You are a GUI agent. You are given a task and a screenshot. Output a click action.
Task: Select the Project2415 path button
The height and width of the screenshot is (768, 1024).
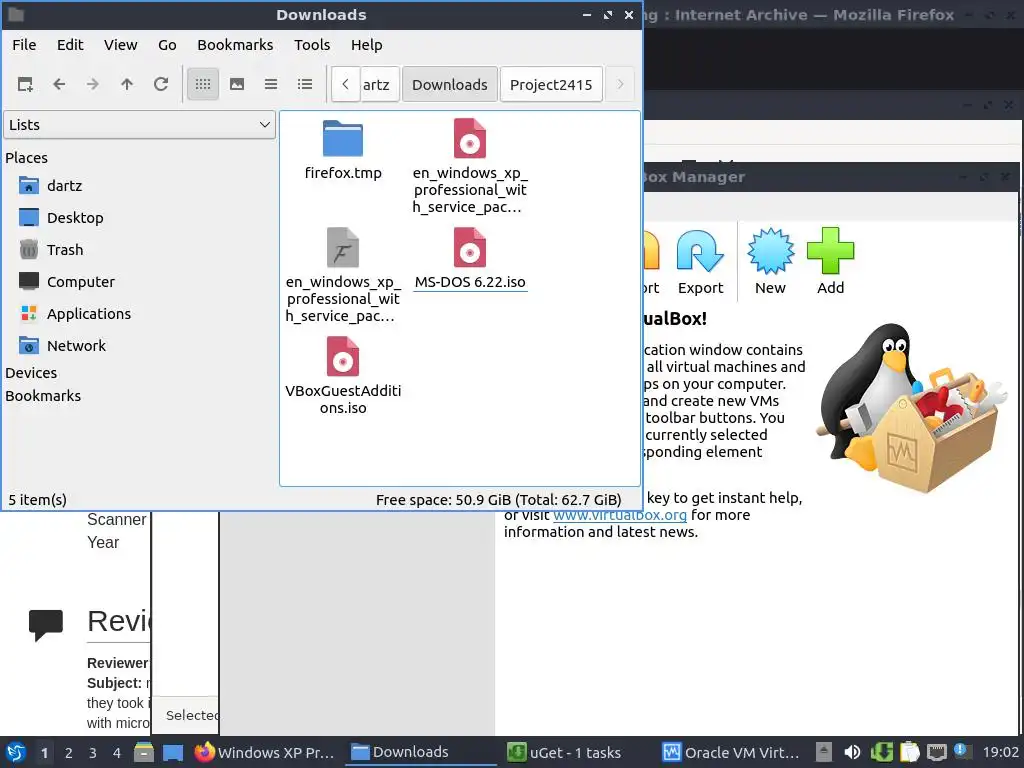551,85
